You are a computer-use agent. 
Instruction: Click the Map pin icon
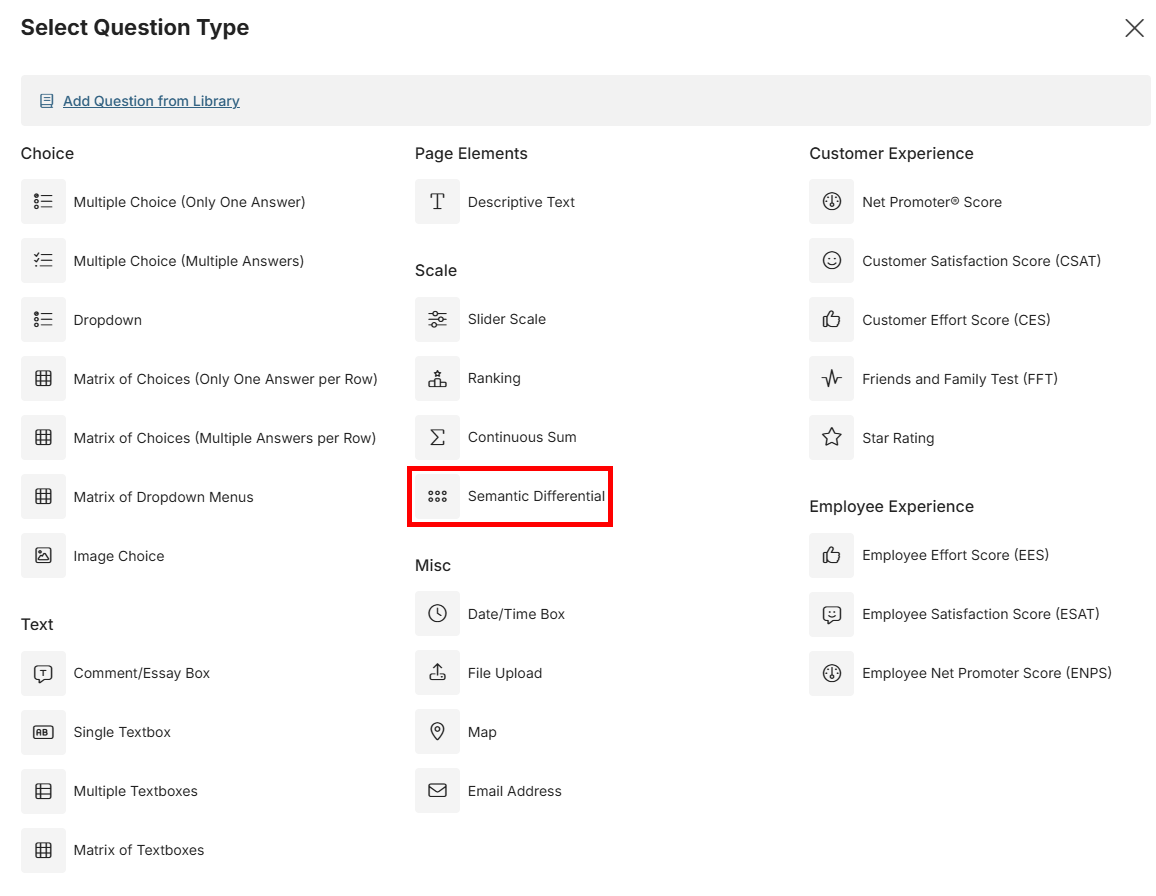(x=437, y=732)
